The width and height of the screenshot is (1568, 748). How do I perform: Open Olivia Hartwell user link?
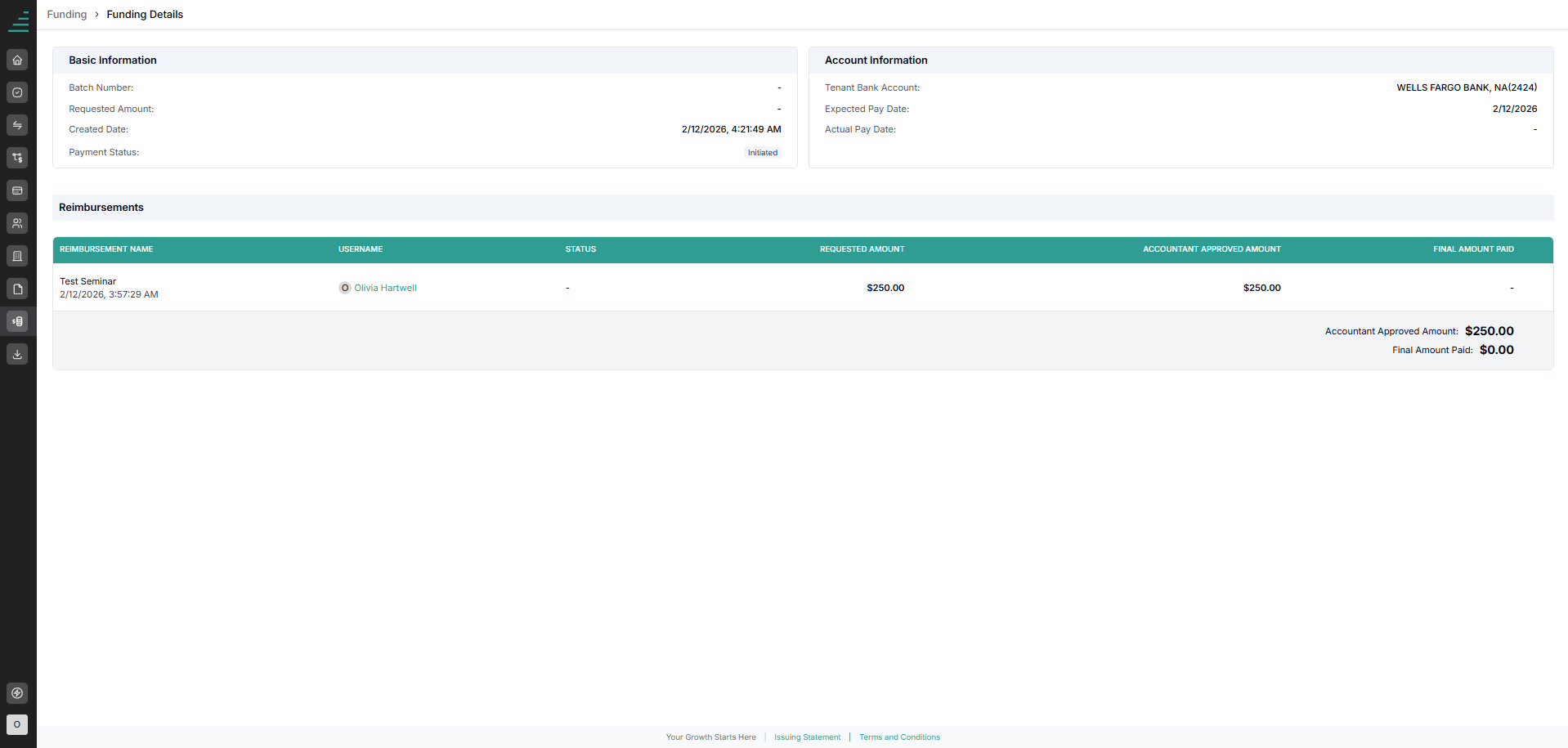(x=385, y=288)
